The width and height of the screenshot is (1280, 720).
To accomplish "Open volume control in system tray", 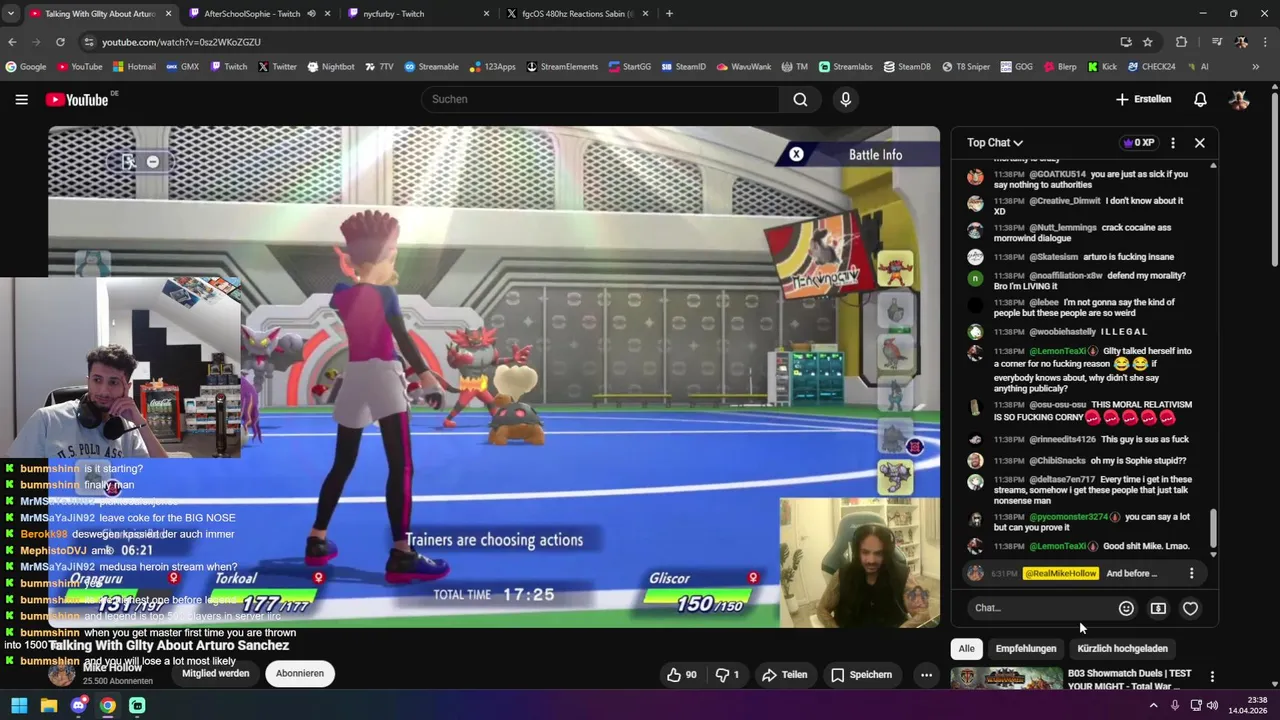I will point(1212,705).
